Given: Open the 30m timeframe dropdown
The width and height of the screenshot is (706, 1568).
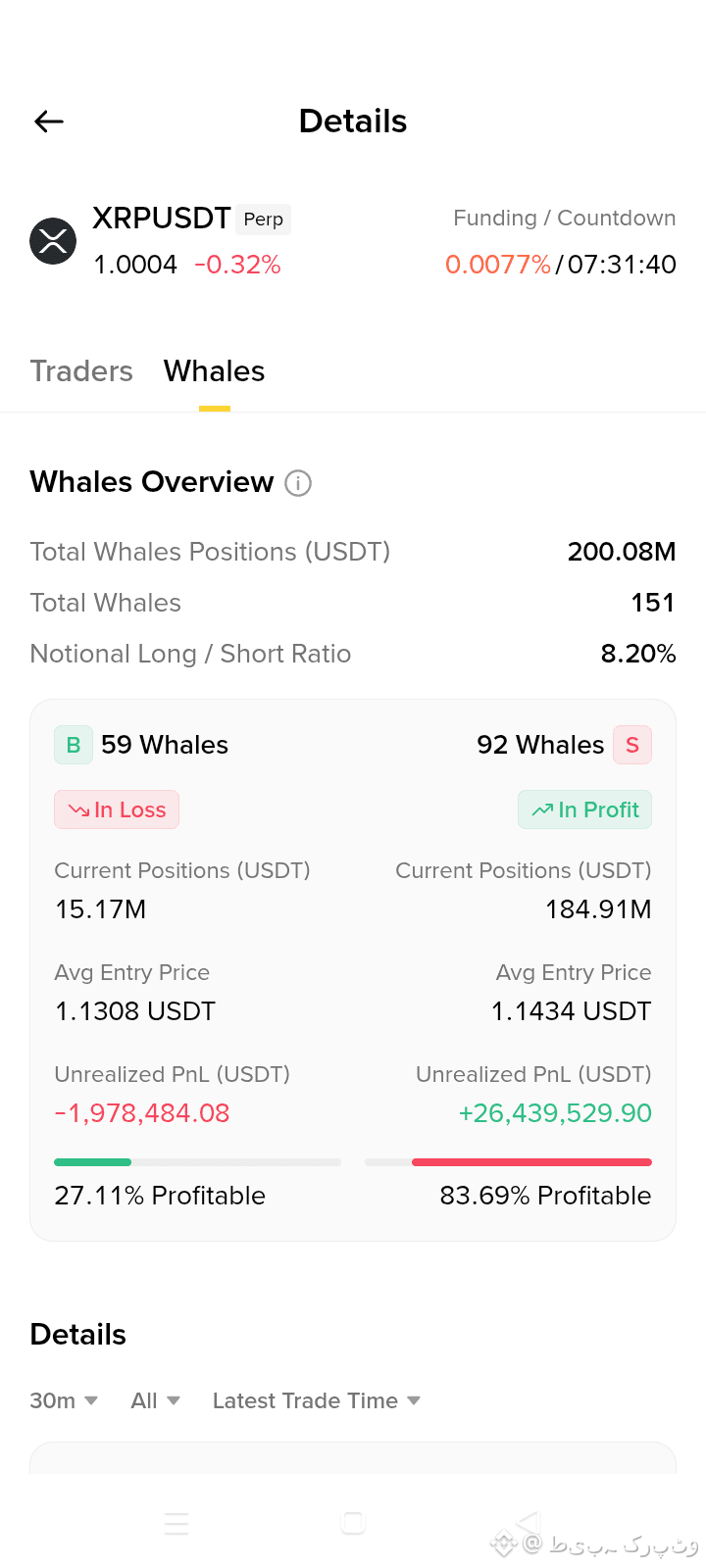Looking at the screenshot, I should pos(64,1401).
